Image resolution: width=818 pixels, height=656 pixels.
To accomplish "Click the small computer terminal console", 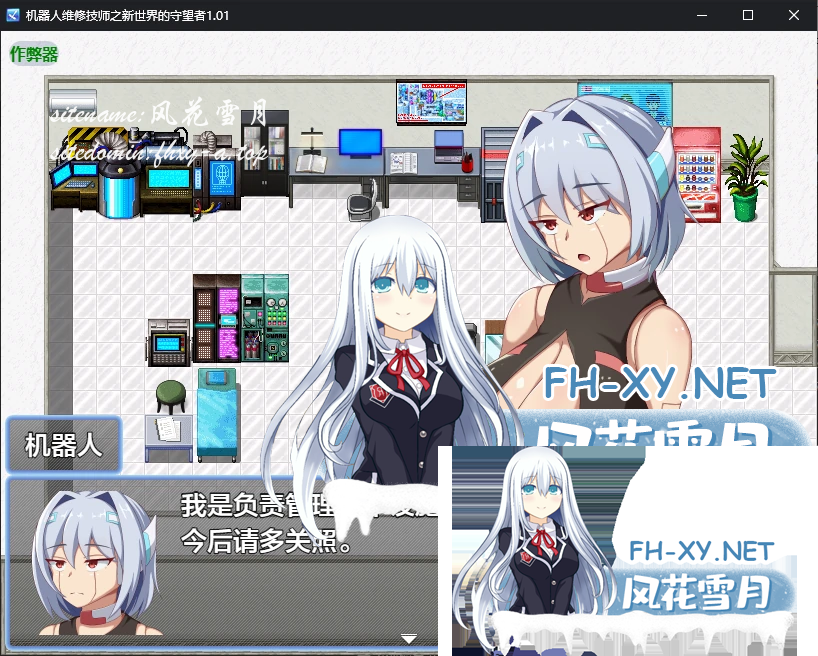I will (168, 343).
